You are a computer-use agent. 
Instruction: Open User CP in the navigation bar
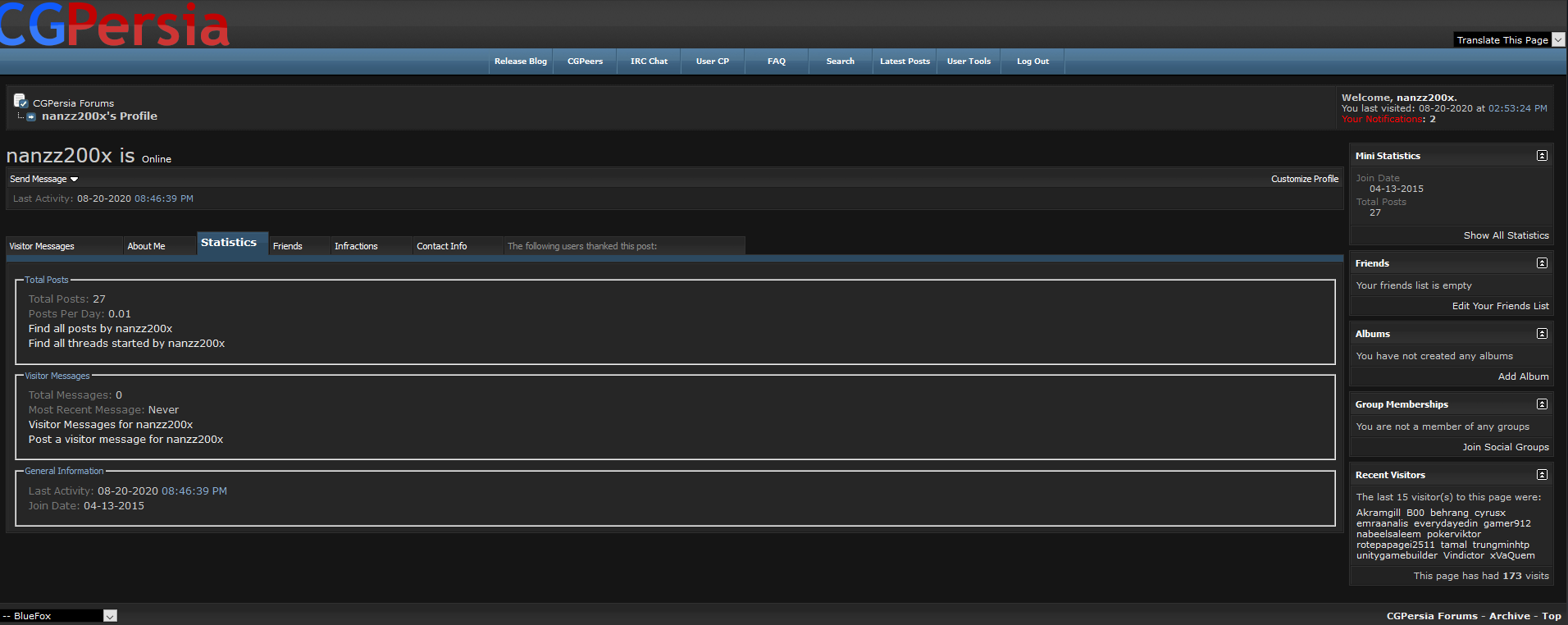pyautogui.click(x=713, y=62)
